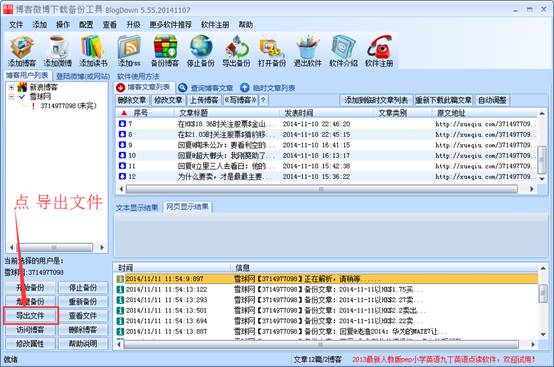Click the 访问博客 button

pyautogui.click(x=30, y=330)
